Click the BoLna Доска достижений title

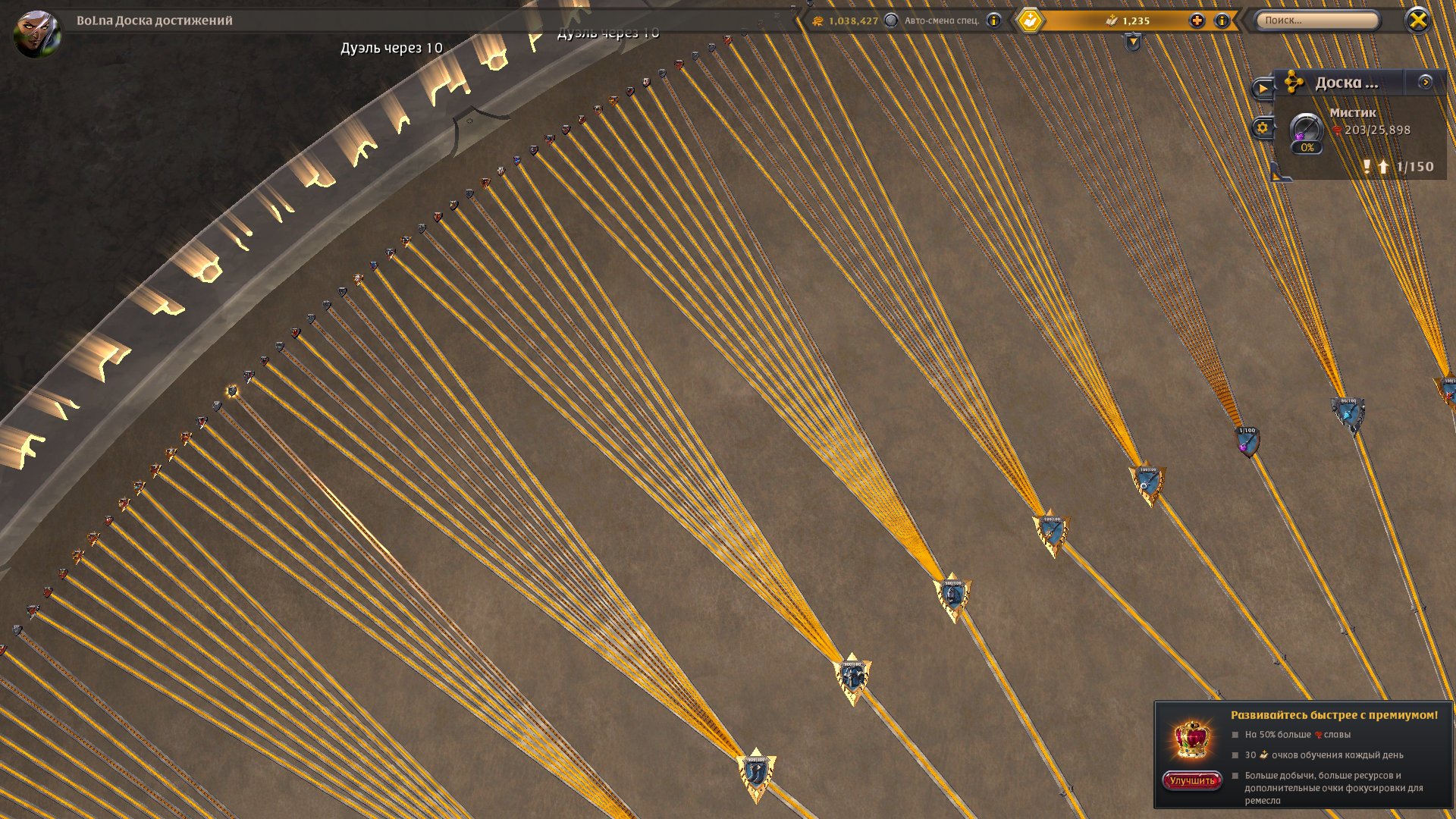(155, 20)
